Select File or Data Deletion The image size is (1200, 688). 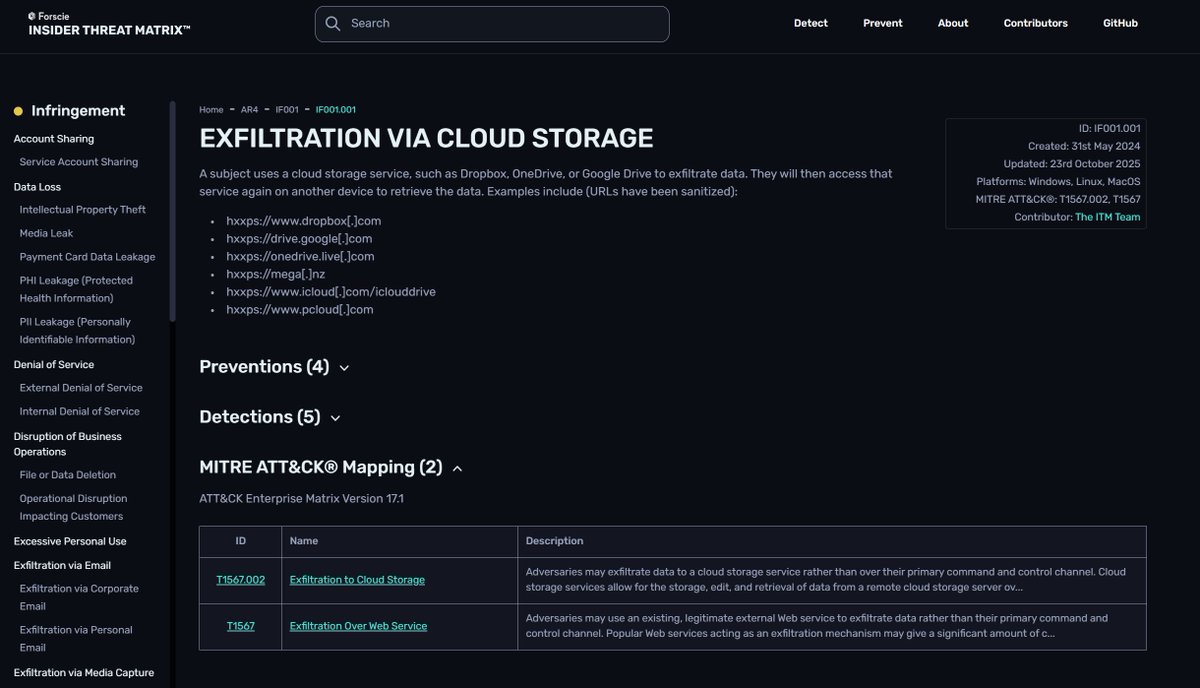pyautogui.click(x=68, y=475)
